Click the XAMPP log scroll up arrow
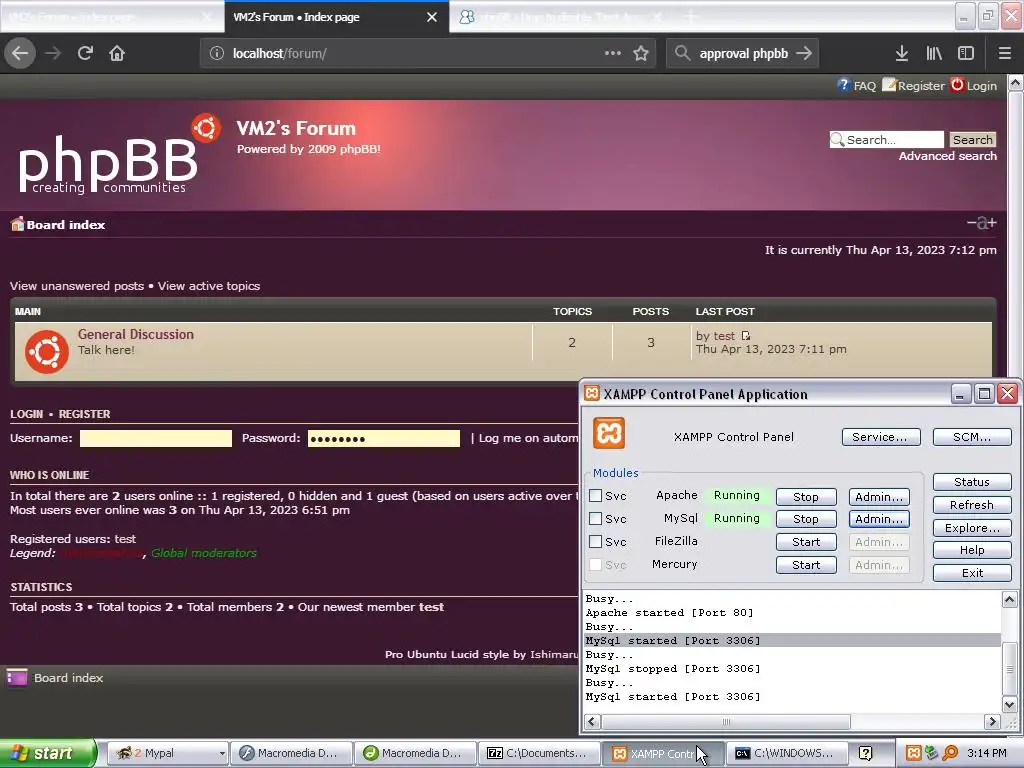The image size is (1024, 768). click(1010, 599)
